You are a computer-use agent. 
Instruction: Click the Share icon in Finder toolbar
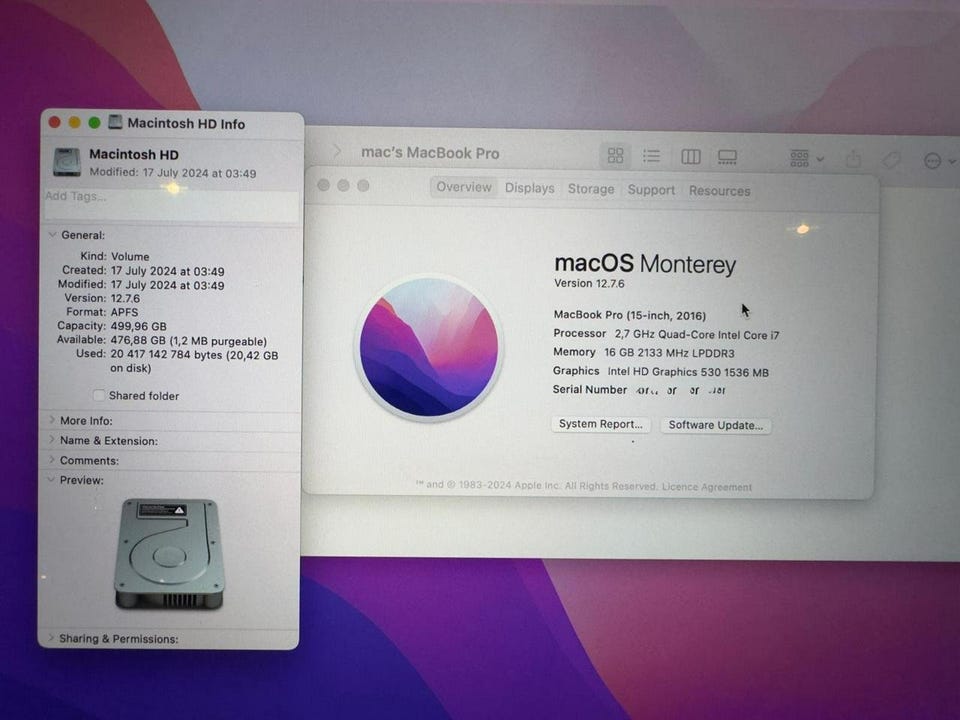(853, 159)
